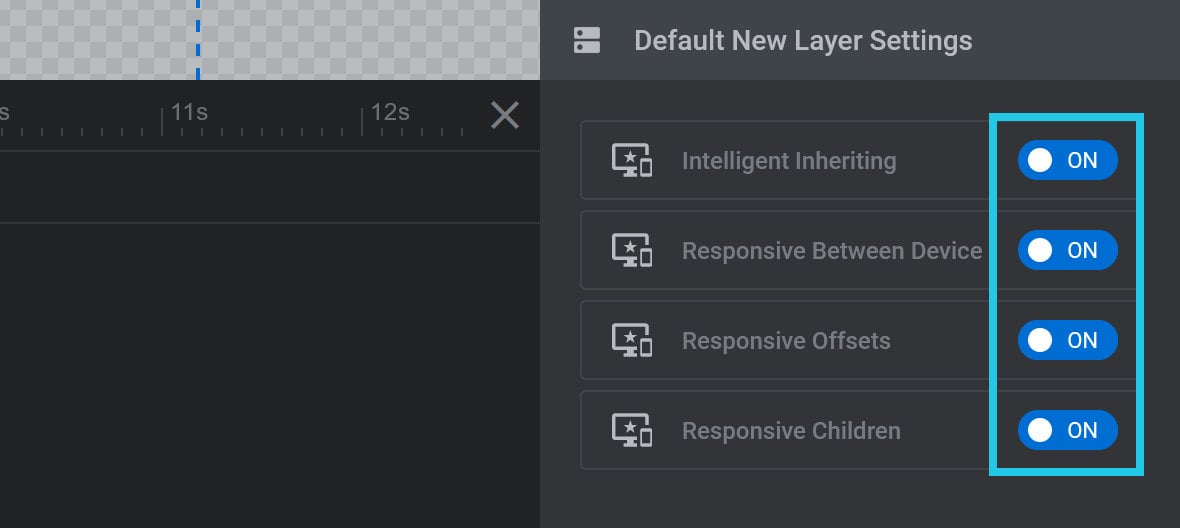This screenshot has height=528, width=1180.
Task: Click the transparent checkered canvas area
Action: [270, 39]
